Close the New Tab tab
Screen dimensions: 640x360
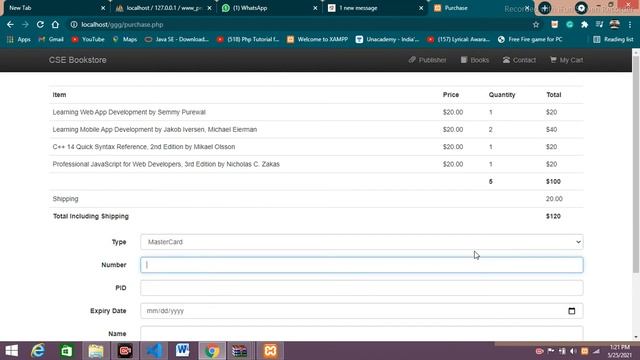click(103, 8)
